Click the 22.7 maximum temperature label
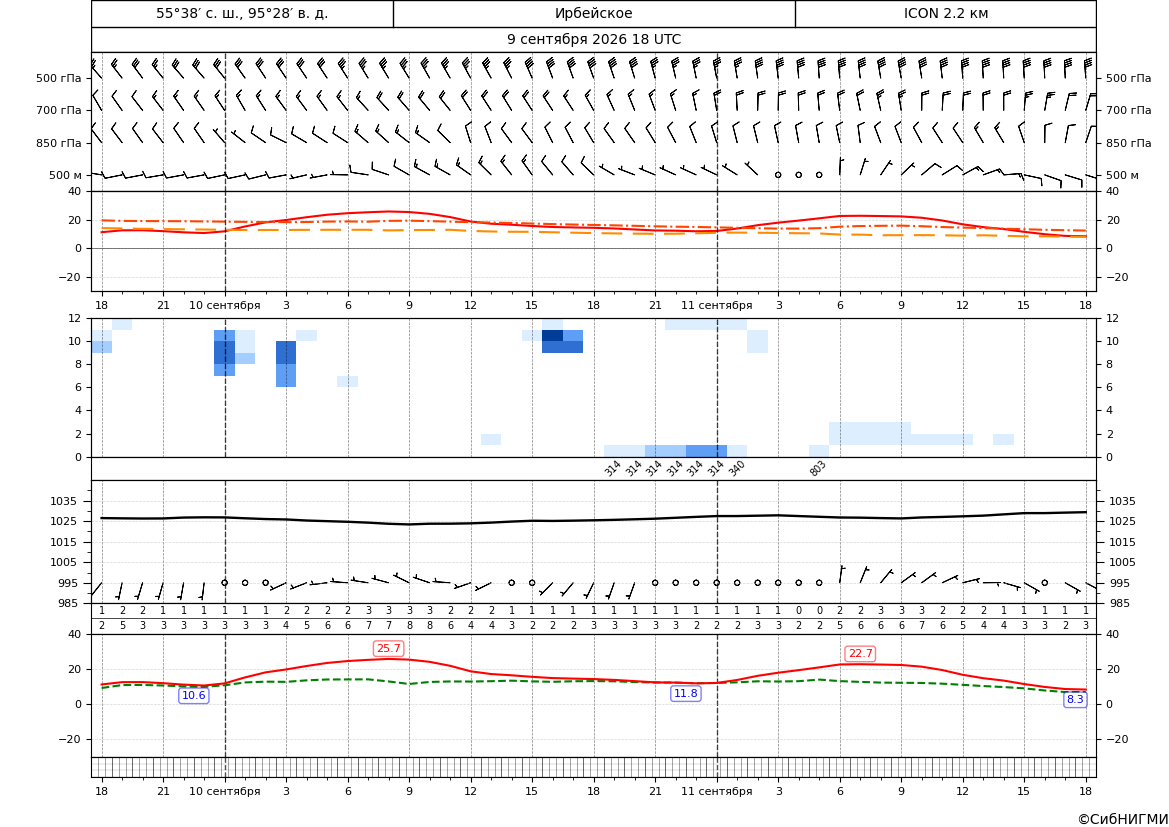This screenshot has width=1169, height=827. [x=860, y=653]
